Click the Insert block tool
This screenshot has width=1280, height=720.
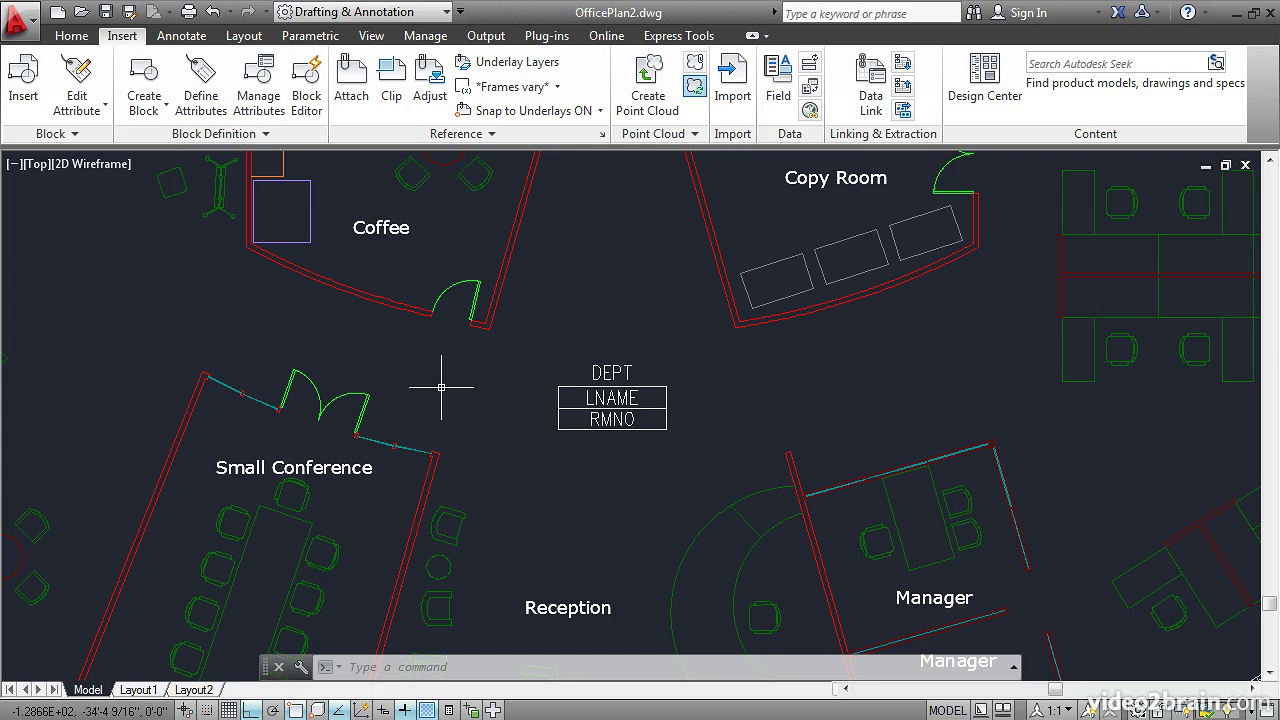tap(23, 80)
